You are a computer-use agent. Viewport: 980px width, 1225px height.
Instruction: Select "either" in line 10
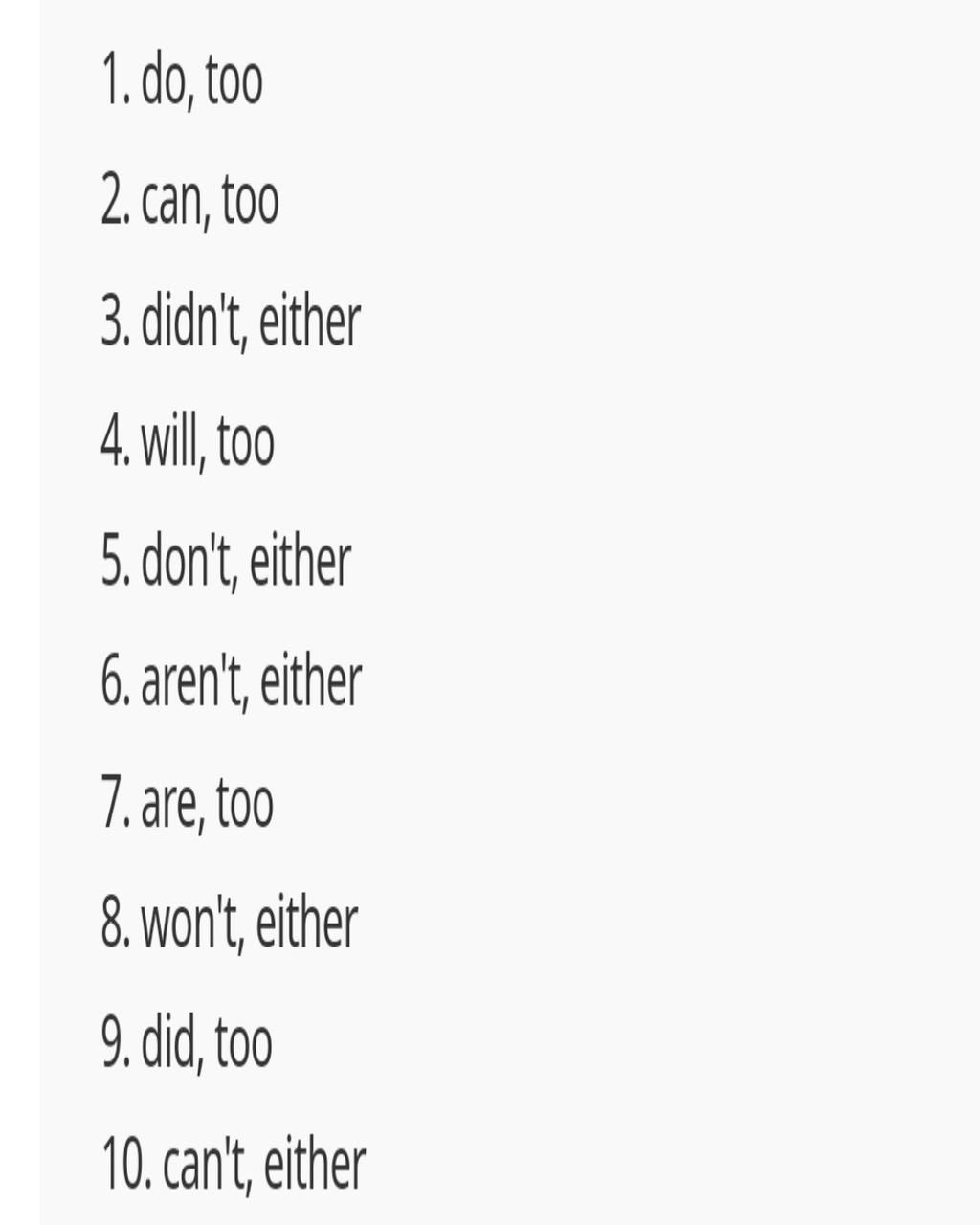click(315, 1165)
